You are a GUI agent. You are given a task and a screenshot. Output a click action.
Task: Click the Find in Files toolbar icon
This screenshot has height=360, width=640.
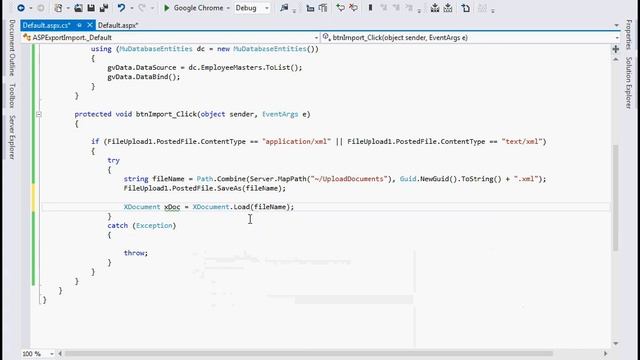(x=284, y=8)
